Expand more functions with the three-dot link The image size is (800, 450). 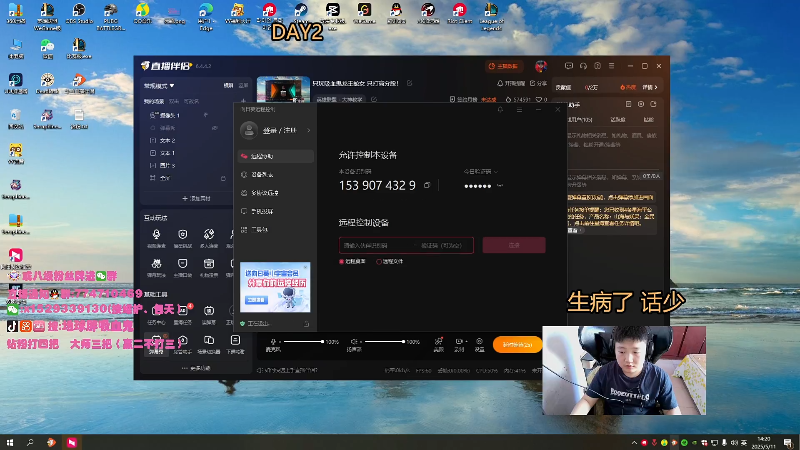tap(196, 368)
